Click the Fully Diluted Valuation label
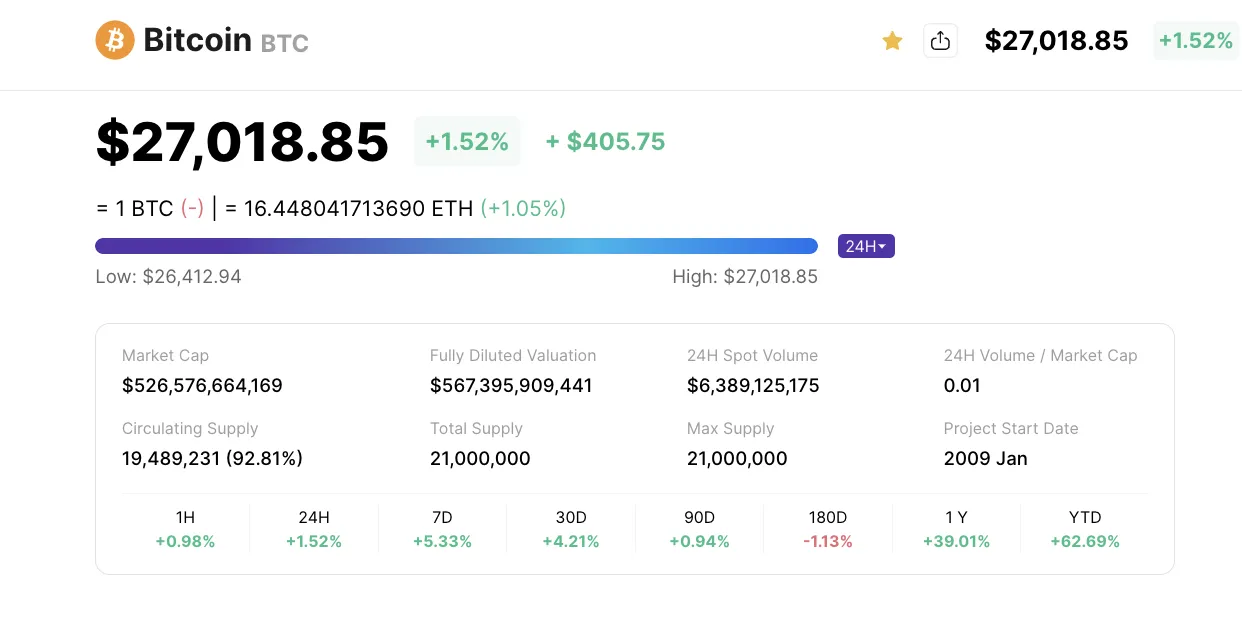Image resolution: width=1242 pixels, height=630 pixels. (x=513, y=355)
